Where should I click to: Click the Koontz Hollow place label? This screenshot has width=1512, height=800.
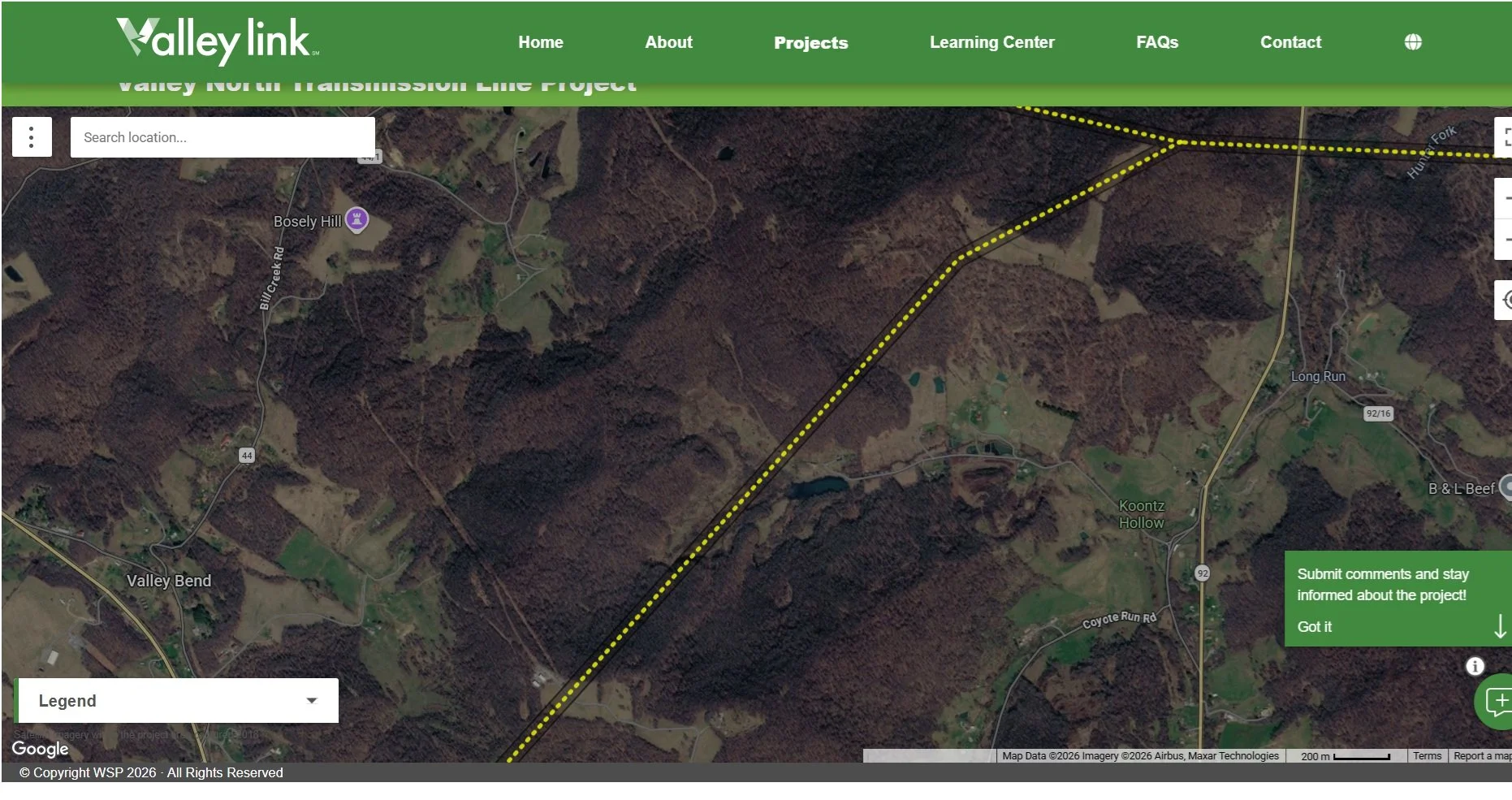pos(1142,514)
